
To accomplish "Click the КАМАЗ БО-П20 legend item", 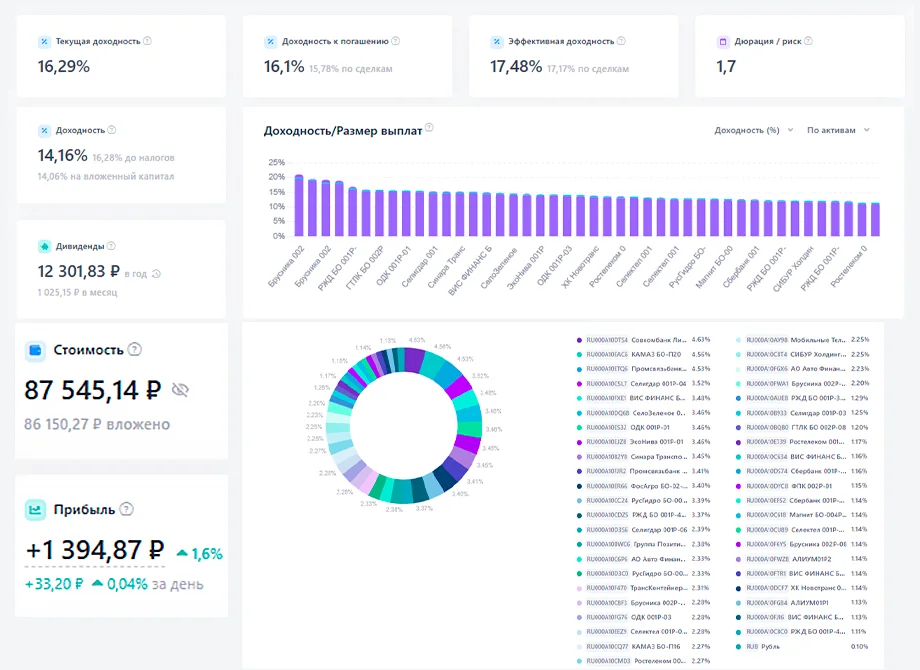I will coord(643,354).
